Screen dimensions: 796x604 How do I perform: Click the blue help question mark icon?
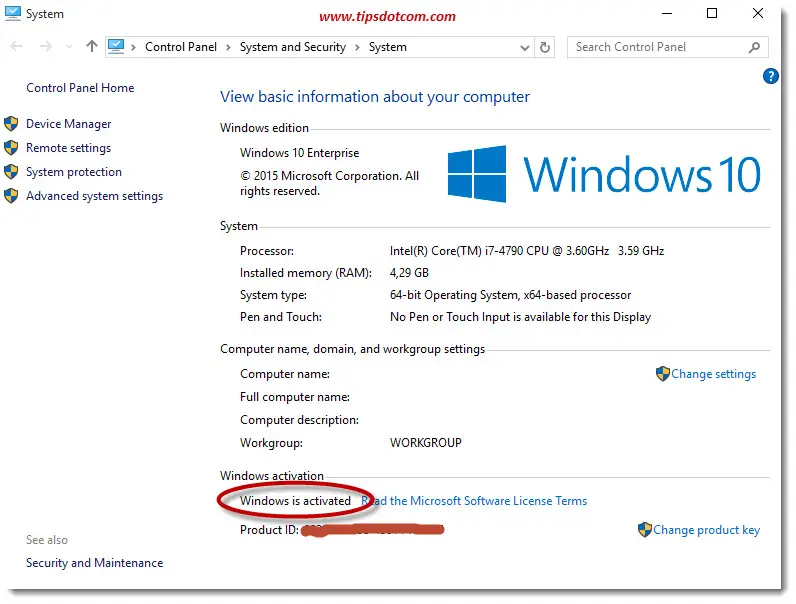(x=770, y=76)
